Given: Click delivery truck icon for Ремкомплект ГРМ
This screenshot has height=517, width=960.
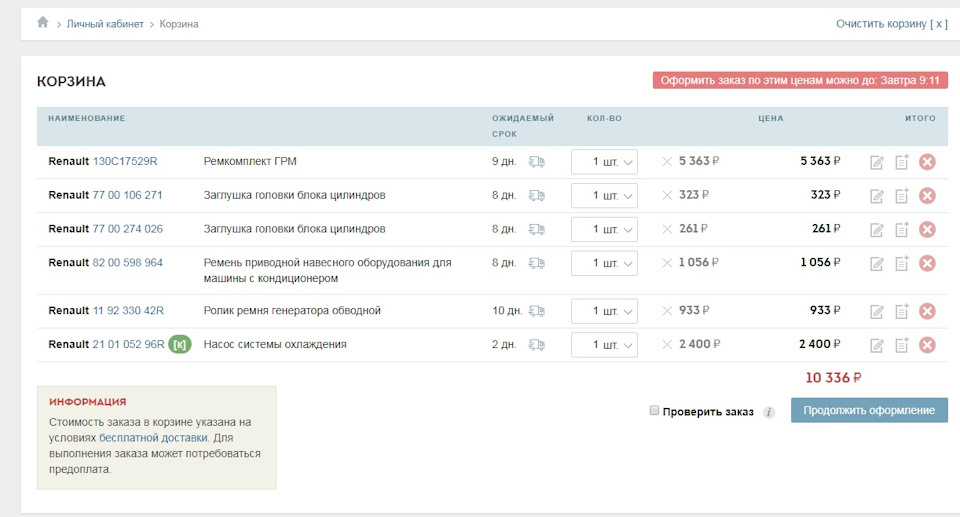Looking at the screenshot, I should click(537, 162).
